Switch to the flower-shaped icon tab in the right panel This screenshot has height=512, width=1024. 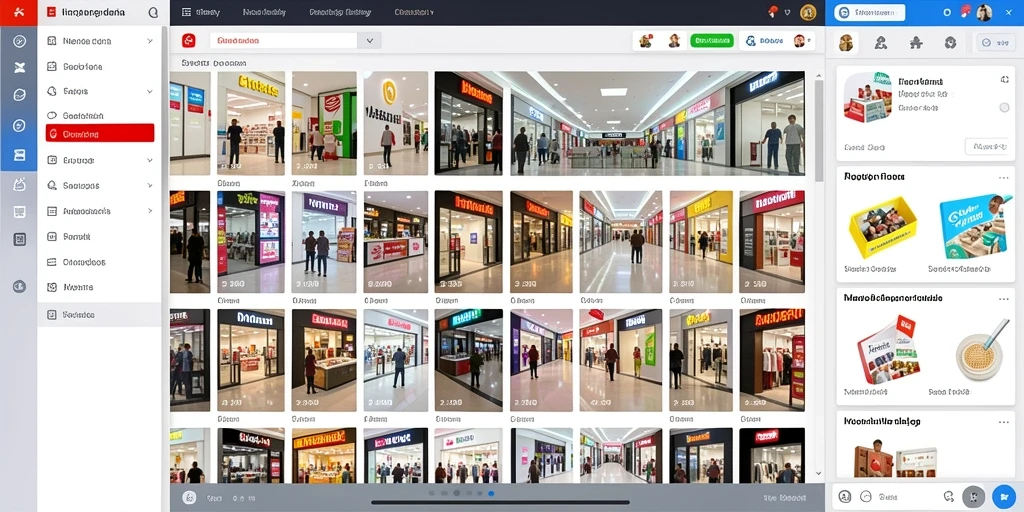tap(950, 43)
